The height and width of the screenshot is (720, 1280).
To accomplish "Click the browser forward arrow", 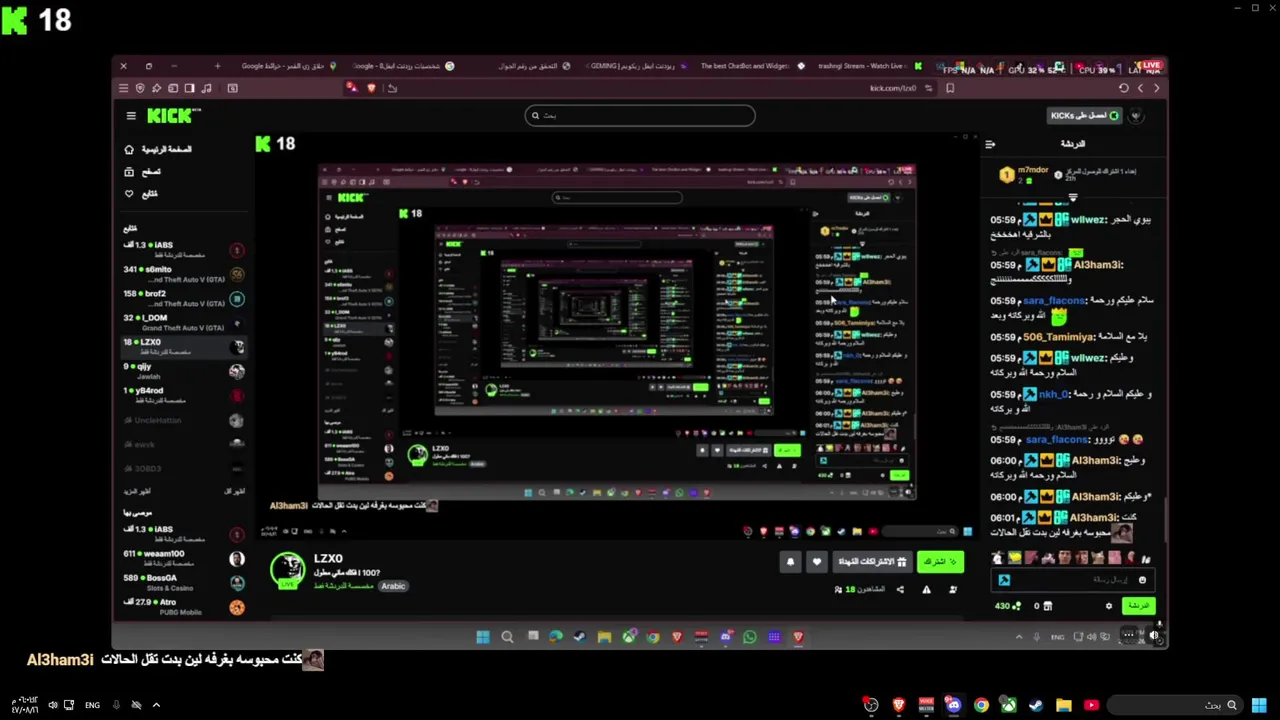I will coord(1157,88).
